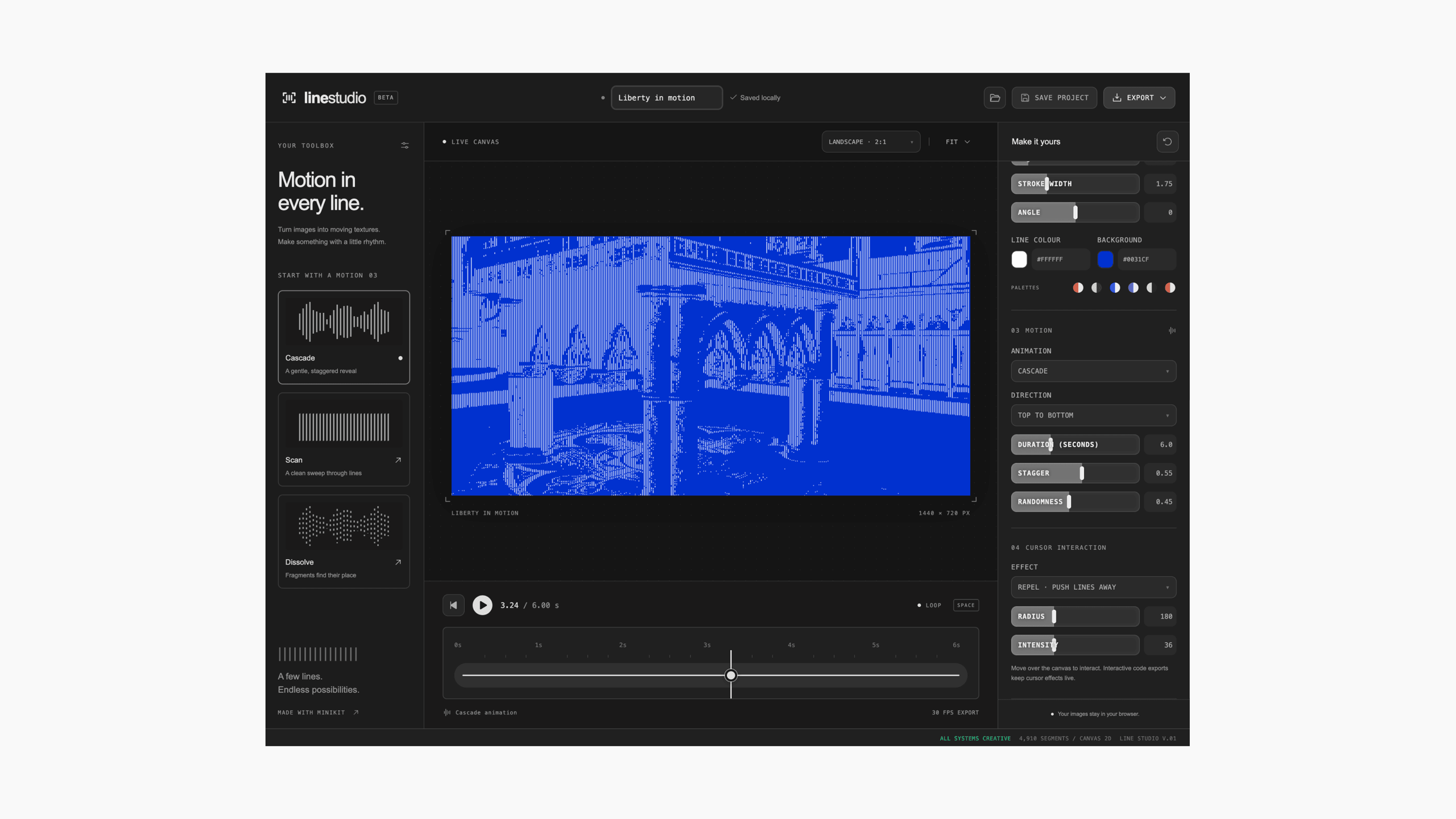Select the Cascade motion card
This screenshot has height=819, width=1456.
pyautogui.click(x=344, y=337)
